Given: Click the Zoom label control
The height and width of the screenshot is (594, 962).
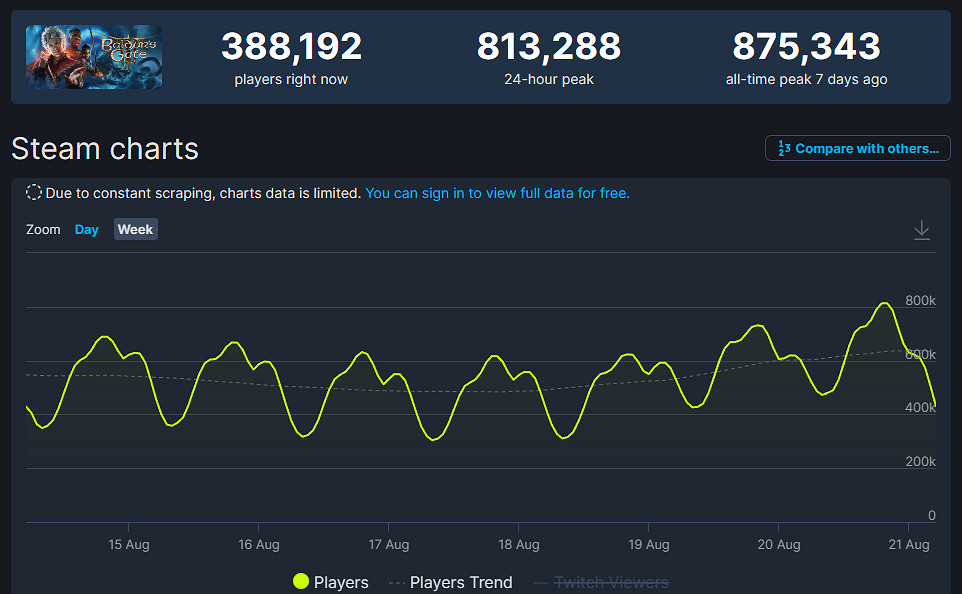Looking at the screenshot, I should point(43,229).
